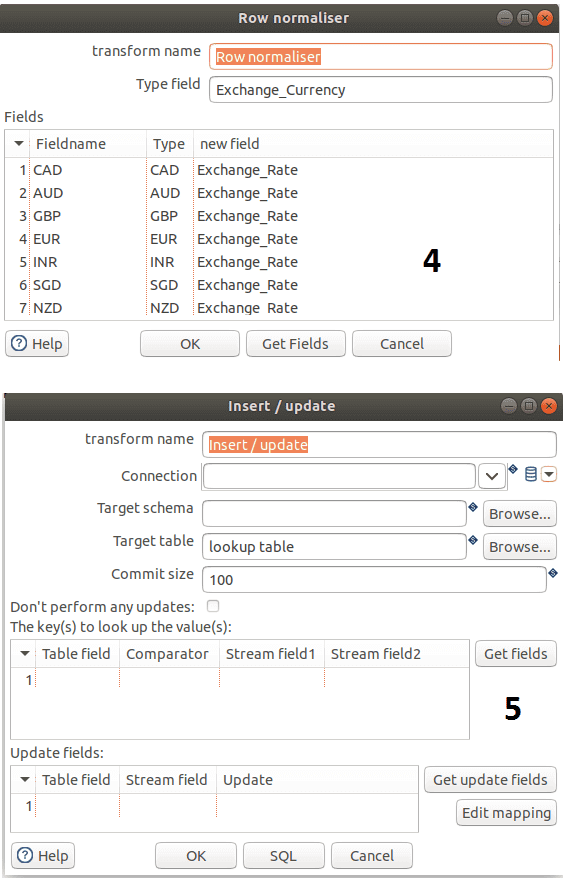This screenshot has width=568, height=881.
Task: Click the Get Fields button in Row normaliser
Action: pos(296,343)
